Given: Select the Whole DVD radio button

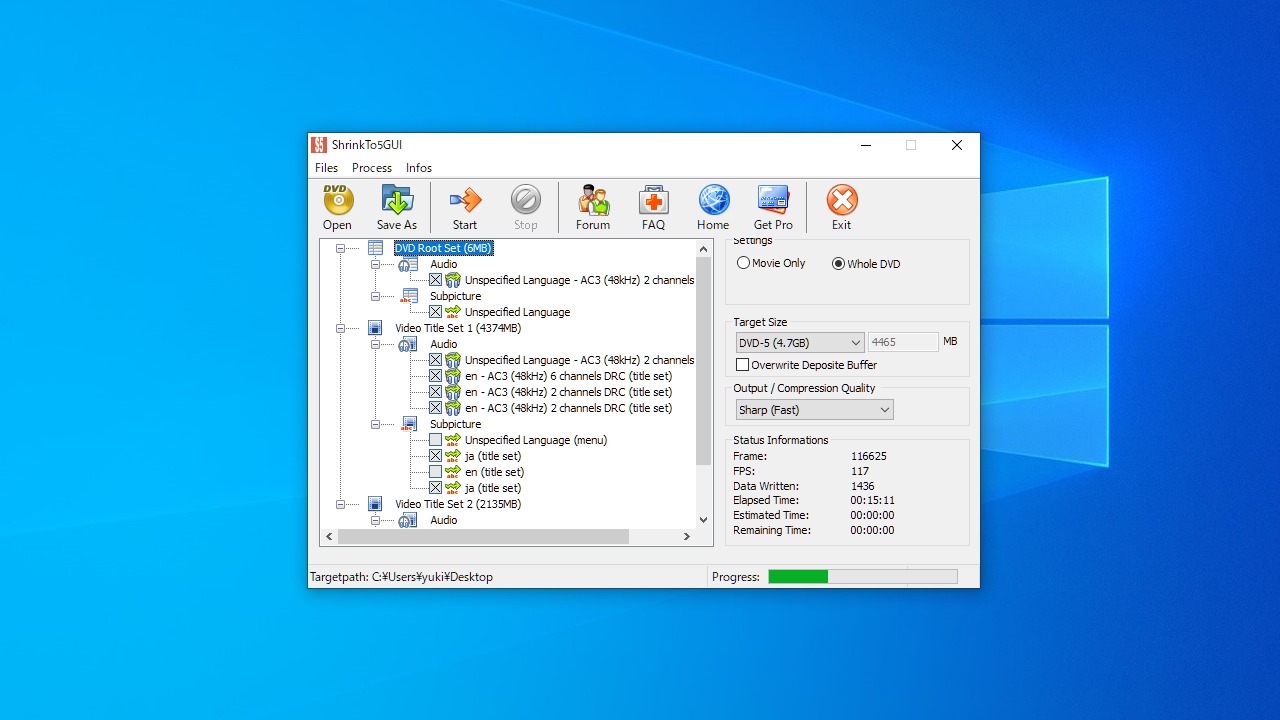Looking at the screenshot, I should 838,264.
